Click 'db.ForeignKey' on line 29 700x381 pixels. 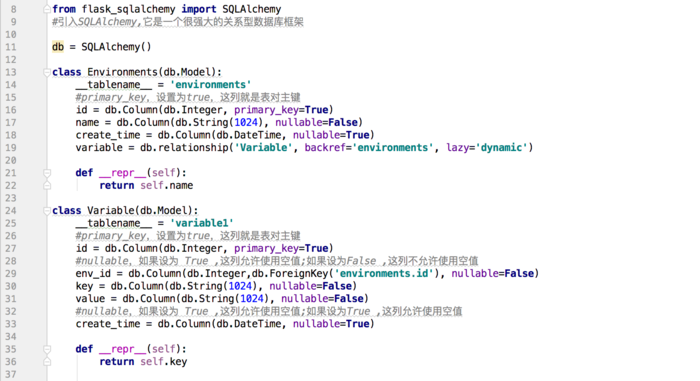click(x=290, y=273)
